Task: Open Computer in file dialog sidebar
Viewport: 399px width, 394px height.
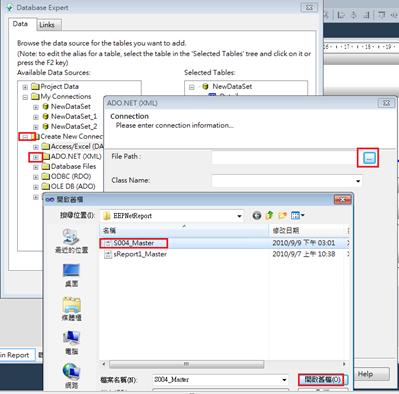Action: [x=71, y=342]
